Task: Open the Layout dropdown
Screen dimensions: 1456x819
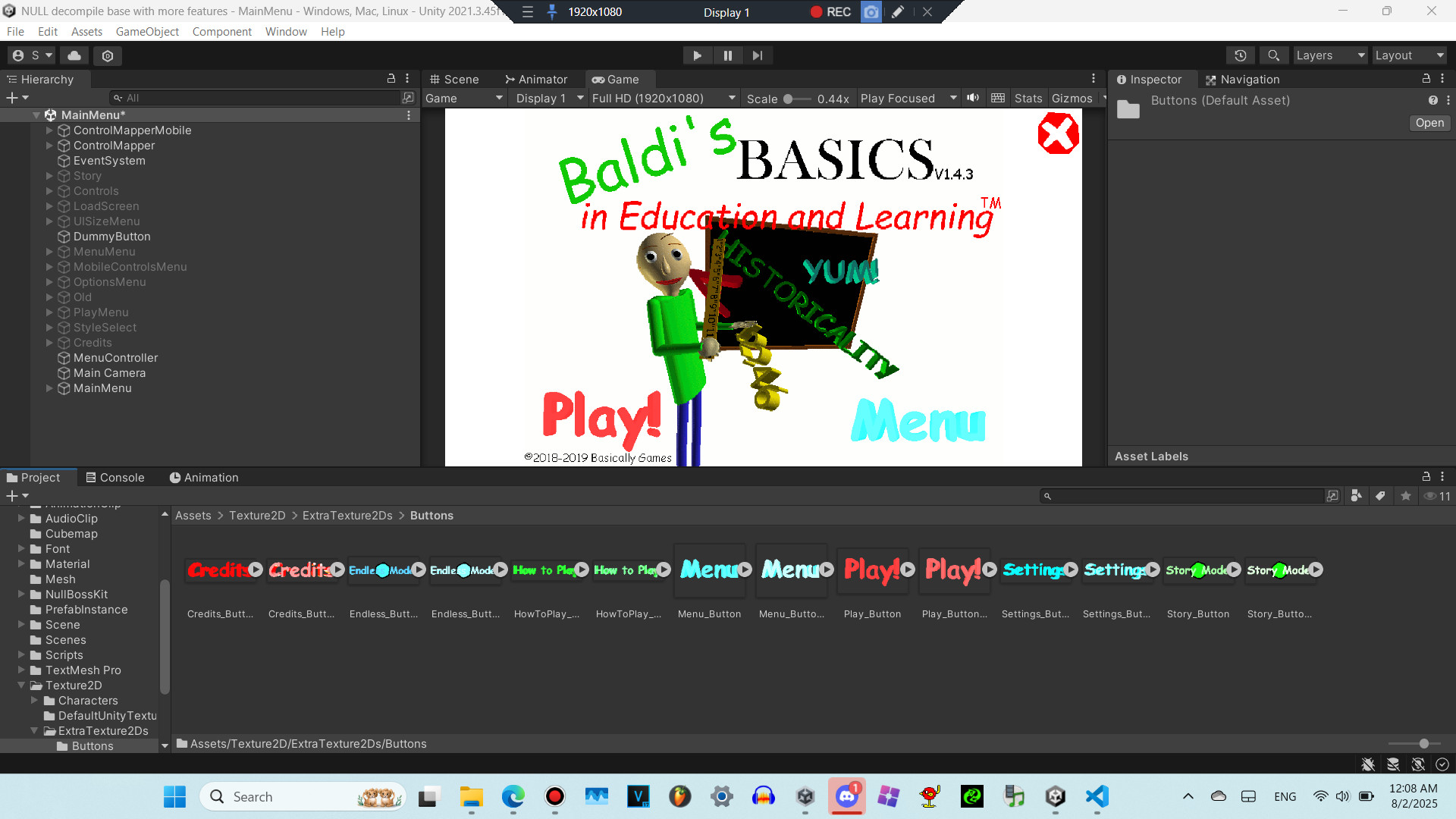Action: click(x=1409, y=55)
